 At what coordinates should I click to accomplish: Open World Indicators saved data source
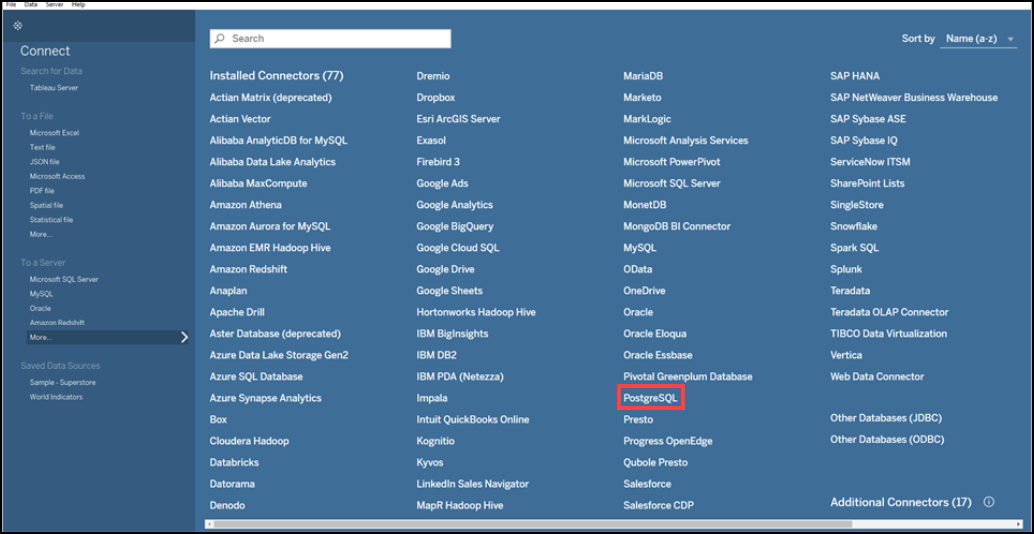click(x=56, y=397)
